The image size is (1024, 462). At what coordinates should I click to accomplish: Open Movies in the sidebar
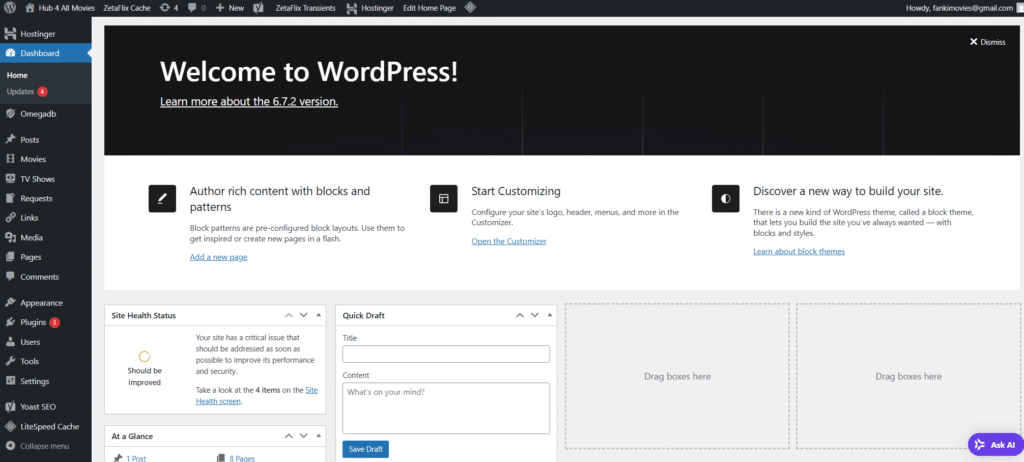[x=46, y=159]
